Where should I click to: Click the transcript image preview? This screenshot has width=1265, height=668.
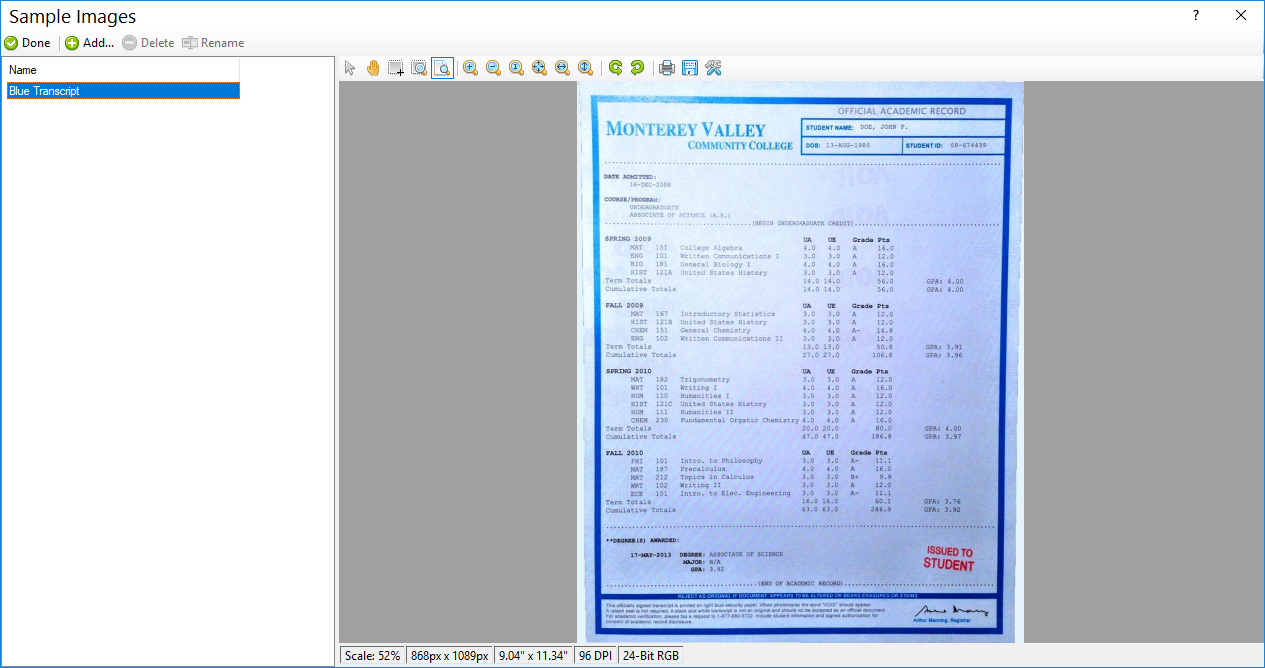click(801, 361)
